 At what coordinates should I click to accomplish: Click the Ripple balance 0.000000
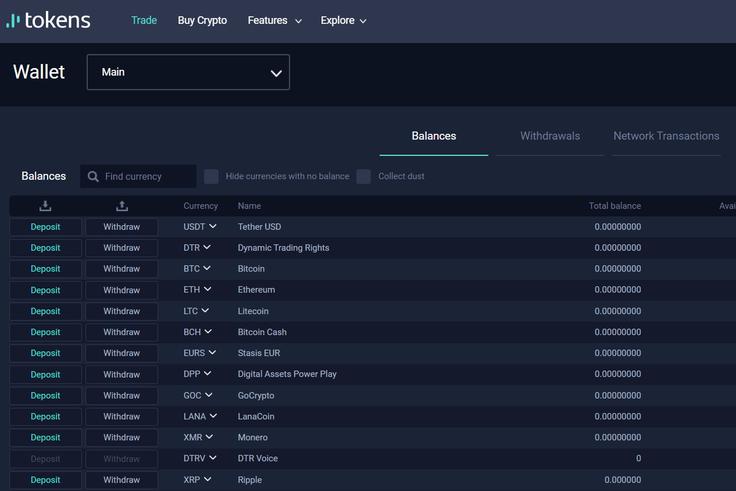click(622, 480)
